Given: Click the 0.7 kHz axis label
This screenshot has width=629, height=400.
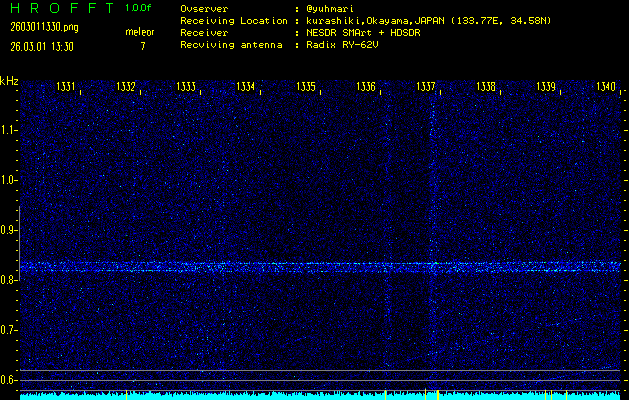Looking at the screenshot, I should (x=9, y=330).
